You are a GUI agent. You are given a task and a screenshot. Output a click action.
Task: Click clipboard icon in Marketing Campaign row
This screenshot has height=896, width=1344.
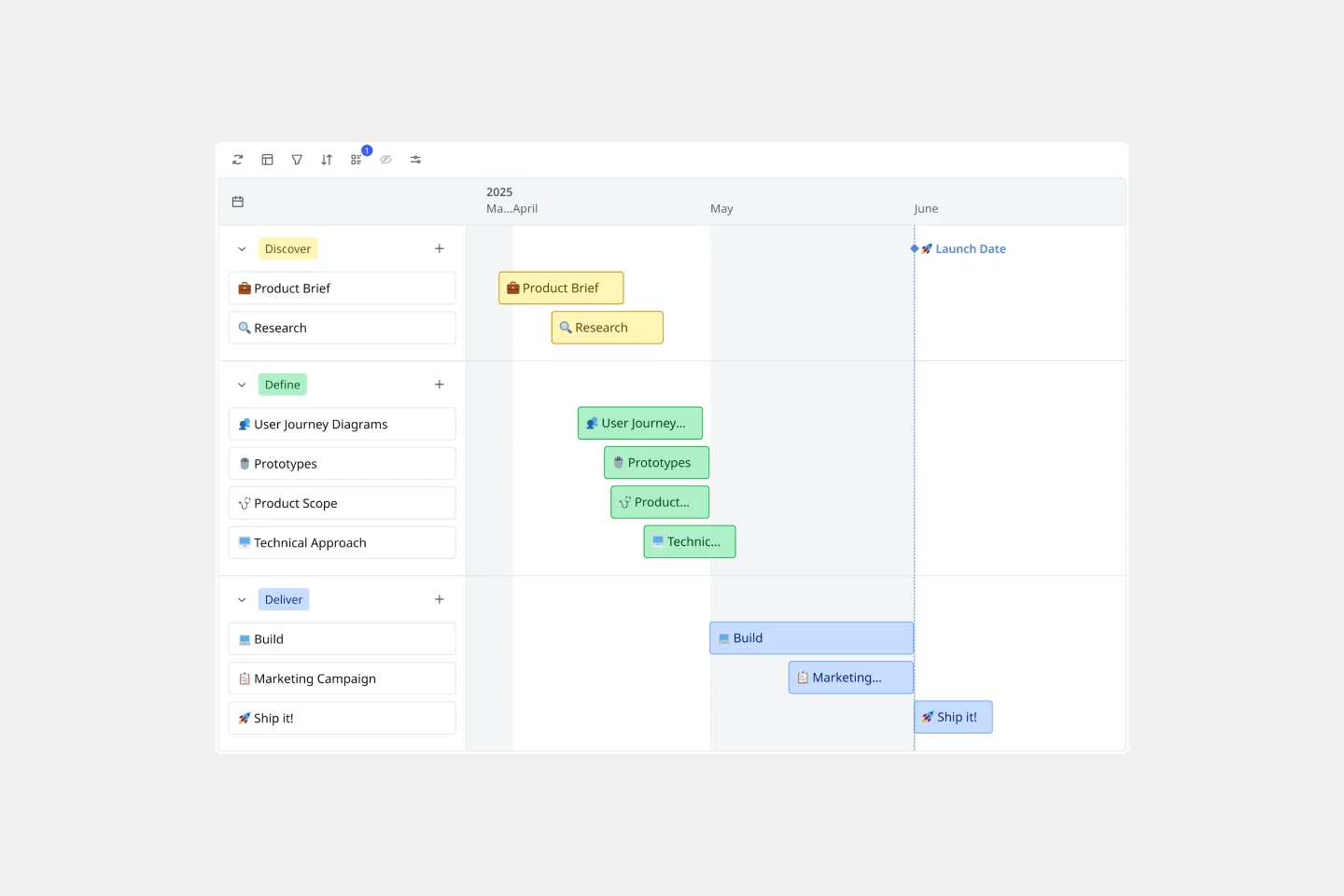click(x=245, y=679)
